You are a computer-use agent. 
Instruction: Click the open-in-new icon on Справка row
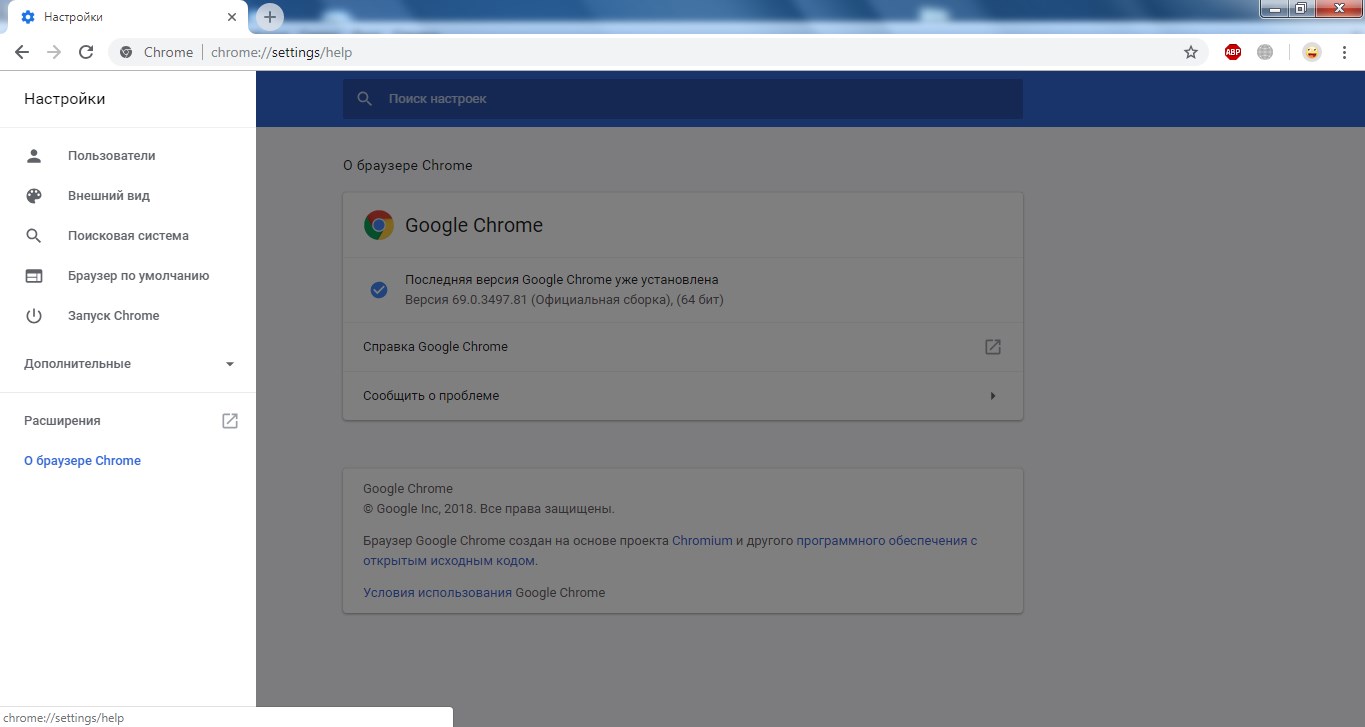click(992, 347)
